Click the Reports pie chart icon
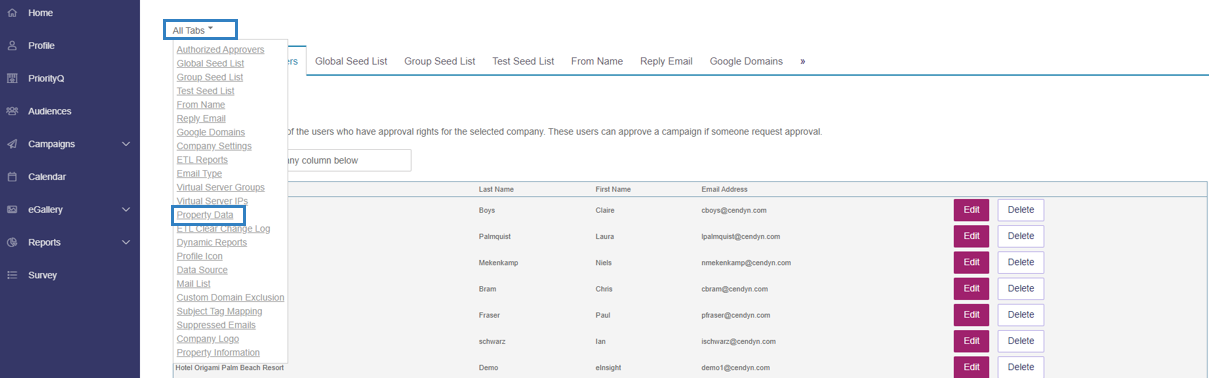 (x=12, y=242)
